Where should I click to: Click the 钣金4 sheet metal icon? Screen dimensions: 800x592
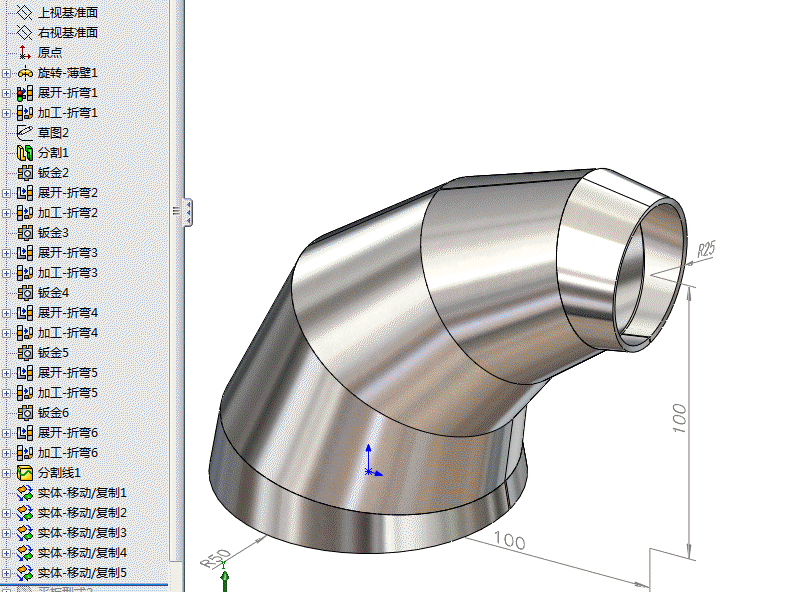coord(24,293)
